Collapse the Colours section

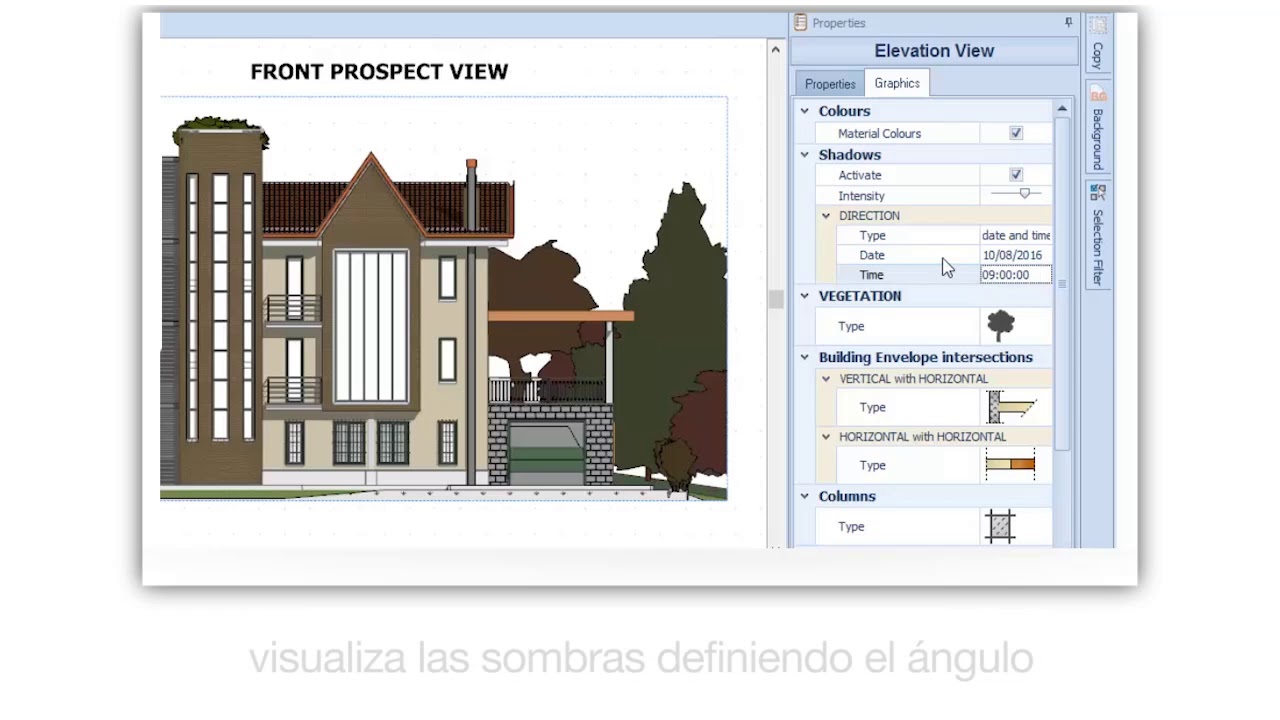pos(805,111)
